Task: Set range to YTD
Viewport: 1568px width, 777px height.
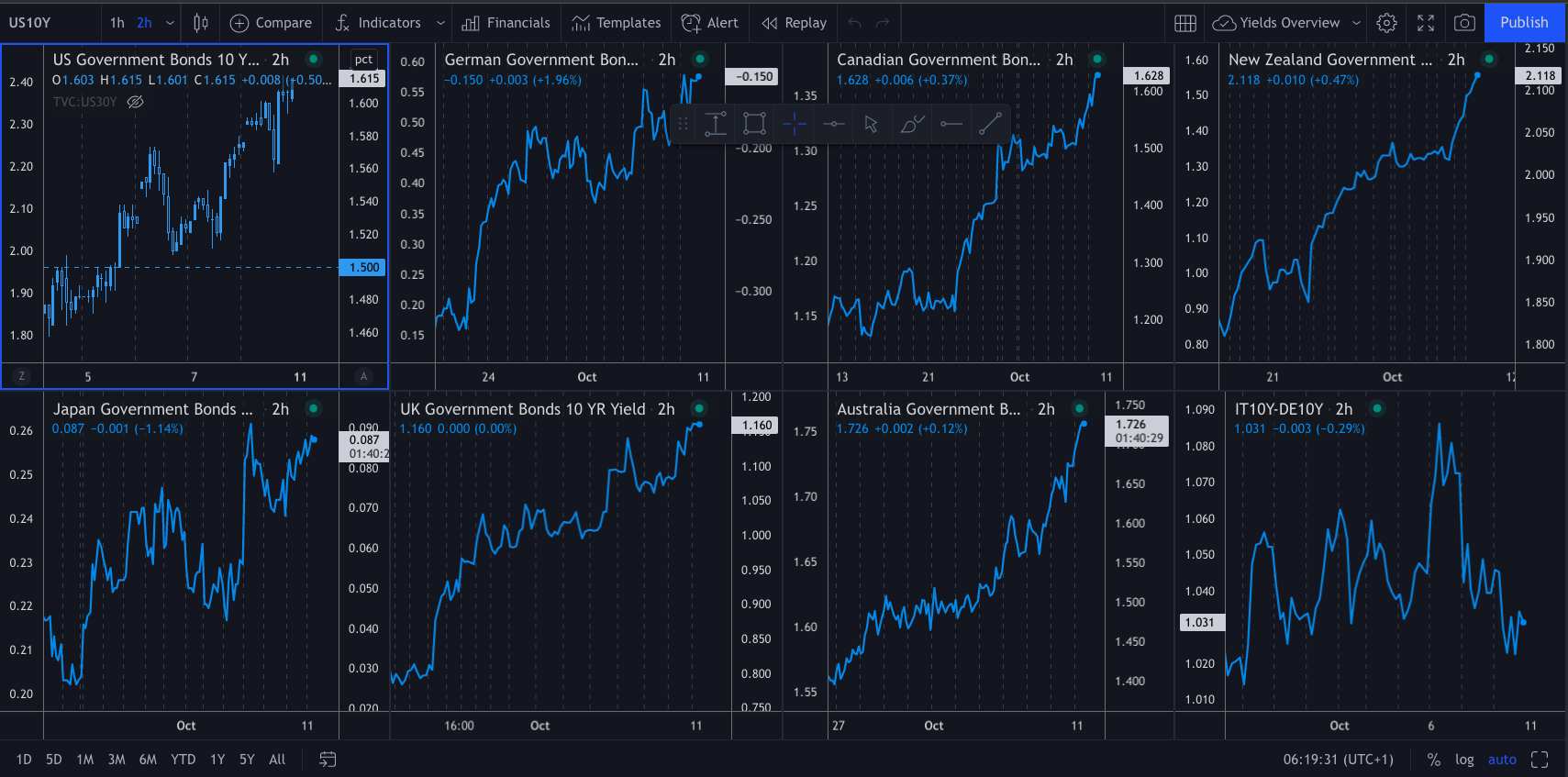Action: pyautogui.click(x=183, y=760)
